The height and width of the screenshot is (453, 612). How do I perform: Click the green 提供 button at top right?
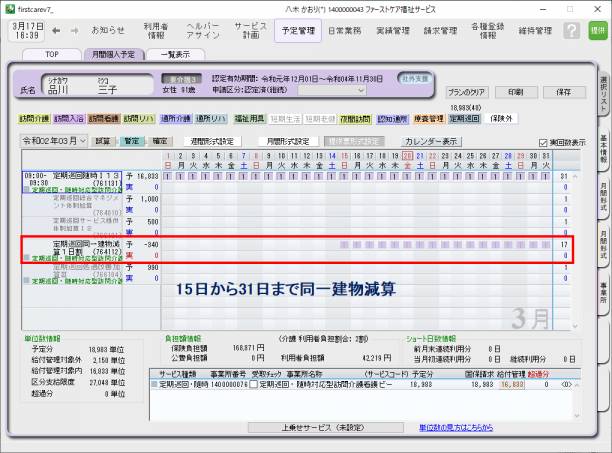(597, 31)
